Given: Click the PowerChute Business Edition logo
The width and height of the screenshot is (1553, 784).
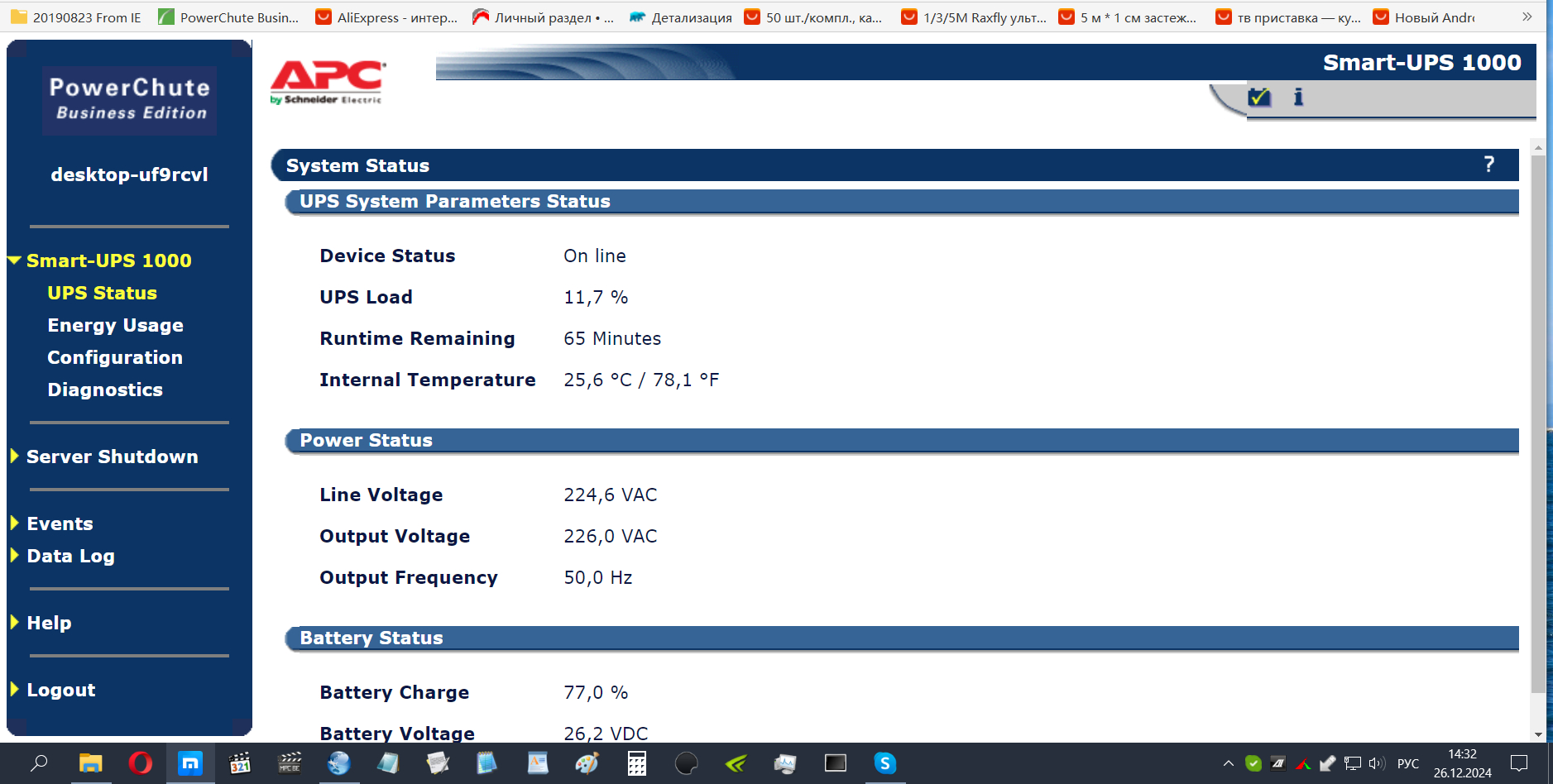Looking at the screenshot, I should click(130, 100).
